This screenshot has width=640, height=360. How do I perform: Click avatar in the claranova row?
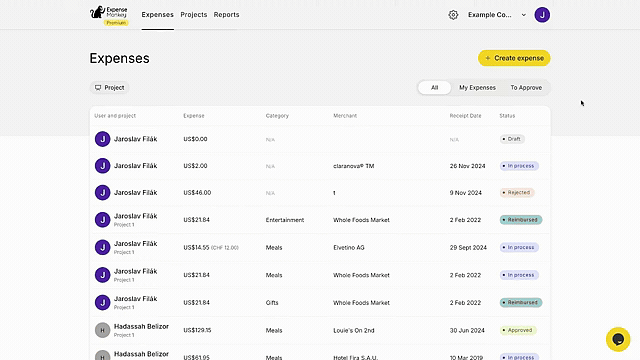(102, 166)
